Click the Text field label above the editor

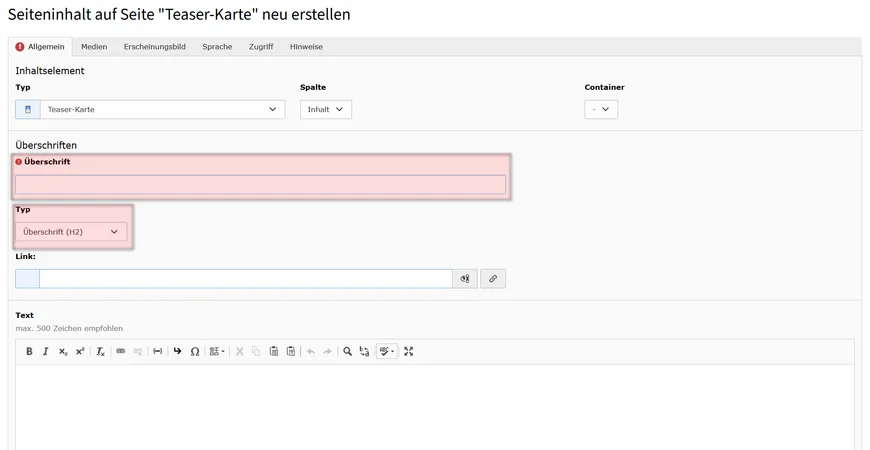24,315
